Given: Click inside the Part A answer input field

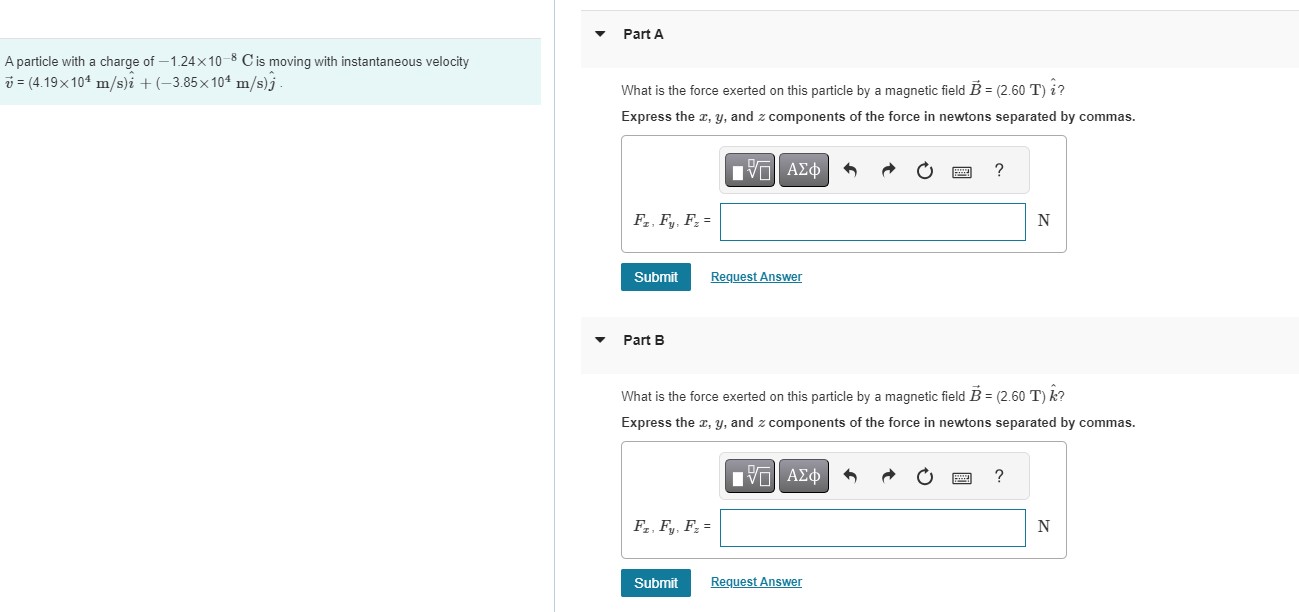Looking at the screenshot, I should (872, 221).
